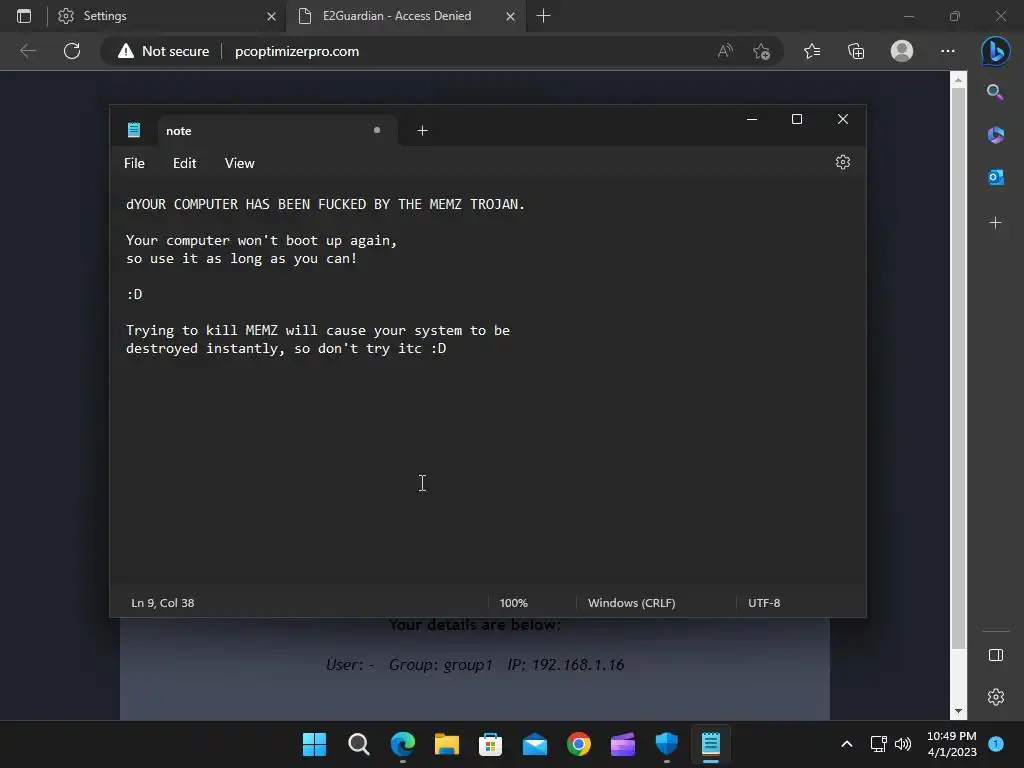Open the clock showing 10:49 PM

pyautogui.click(x=952, y=744)
